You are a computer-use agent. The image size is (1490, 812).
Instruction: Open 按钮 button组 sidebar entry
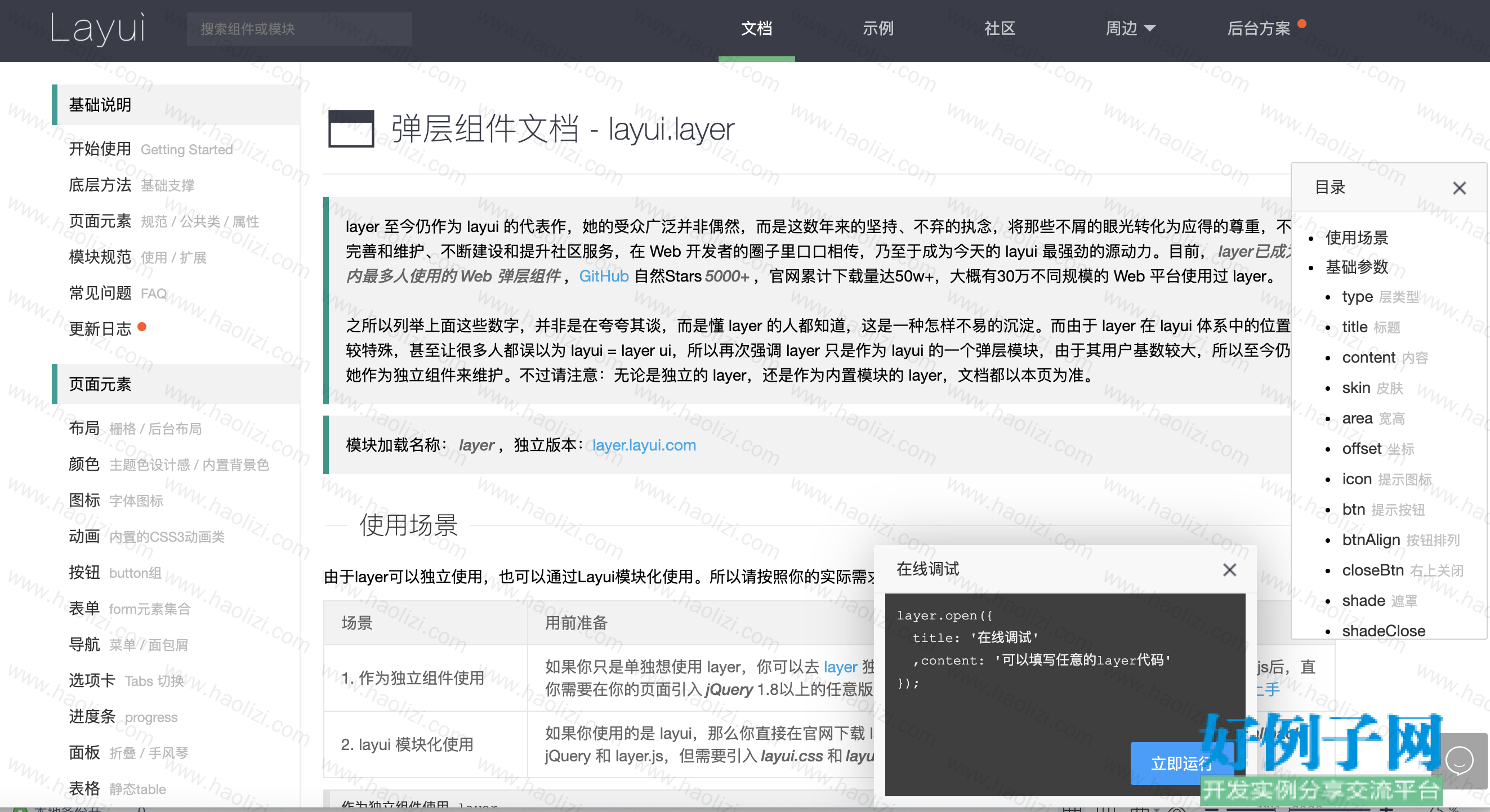coord(114,573)
